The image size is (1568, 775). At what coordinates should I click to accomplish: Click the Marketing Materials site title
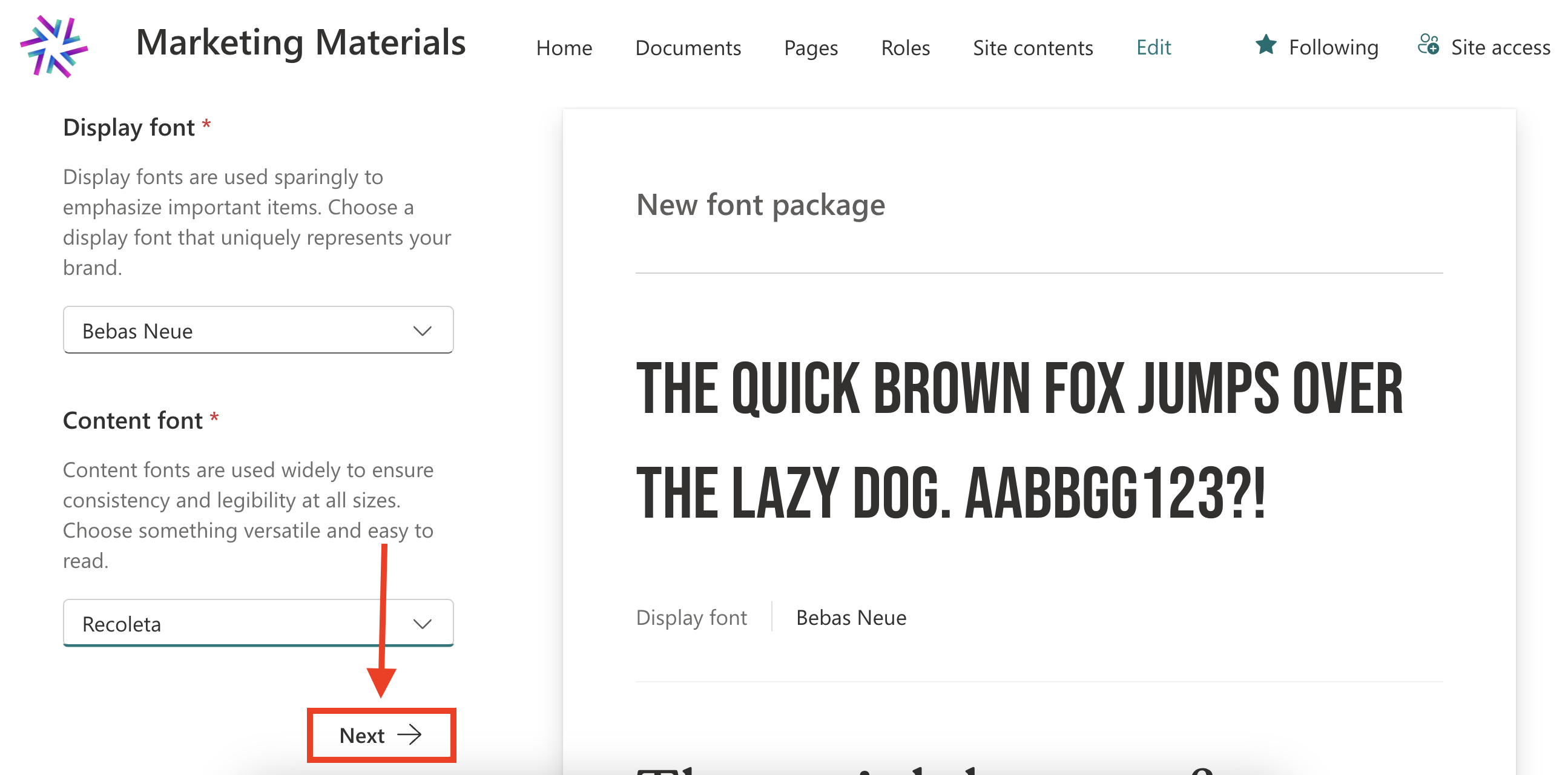click(x=301, y=42)
